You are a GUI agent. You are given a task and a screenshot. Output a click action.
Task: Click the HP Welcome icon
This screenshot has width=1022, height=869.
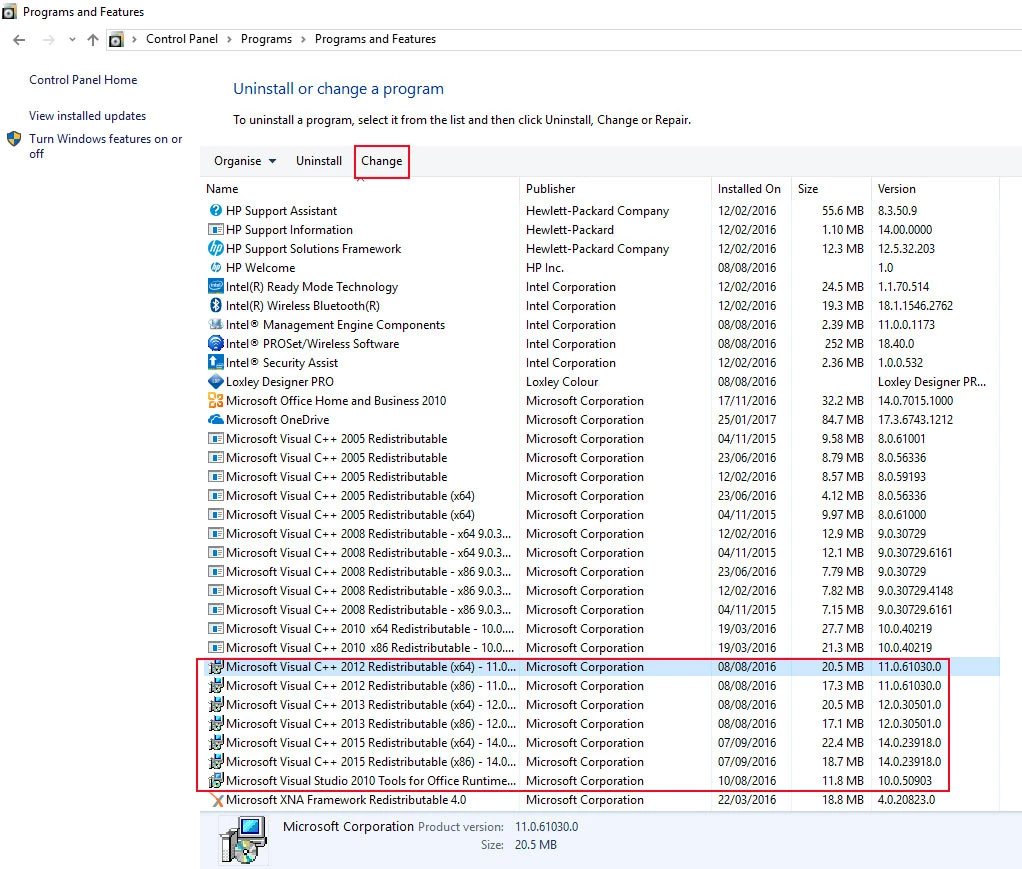215,267
